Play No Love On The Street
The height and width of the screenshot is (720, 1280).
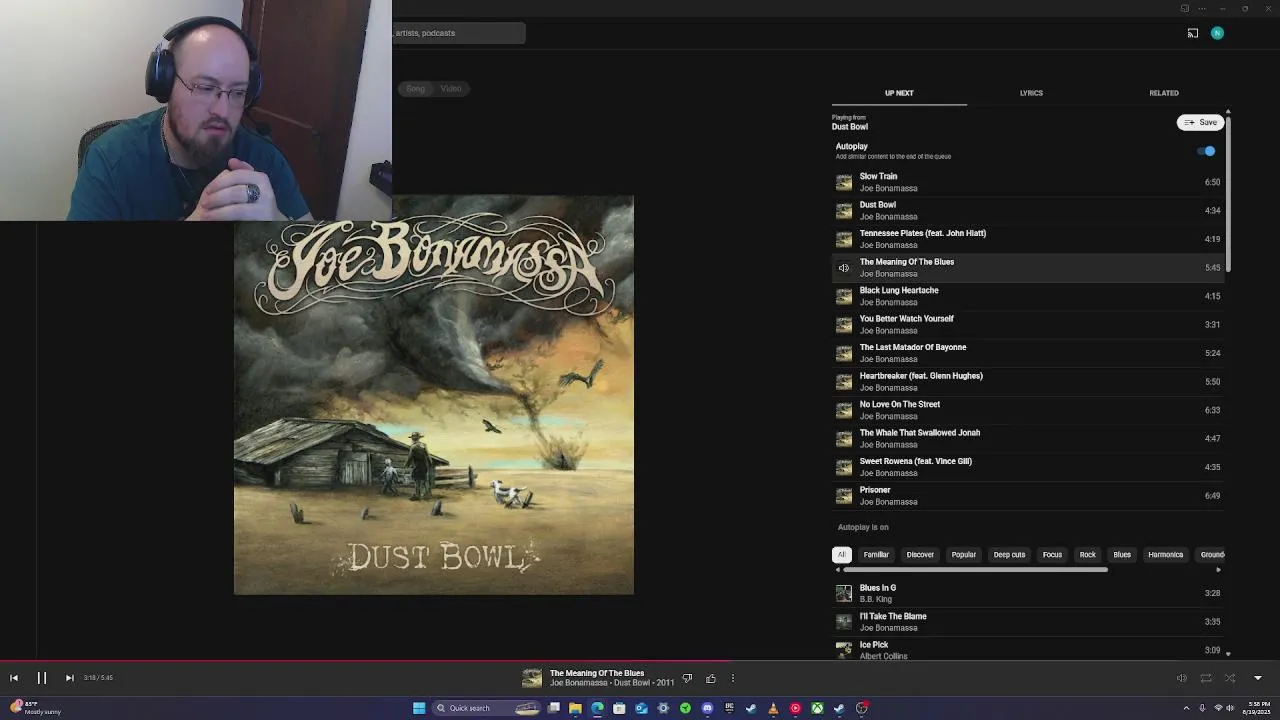point(1028,410)
